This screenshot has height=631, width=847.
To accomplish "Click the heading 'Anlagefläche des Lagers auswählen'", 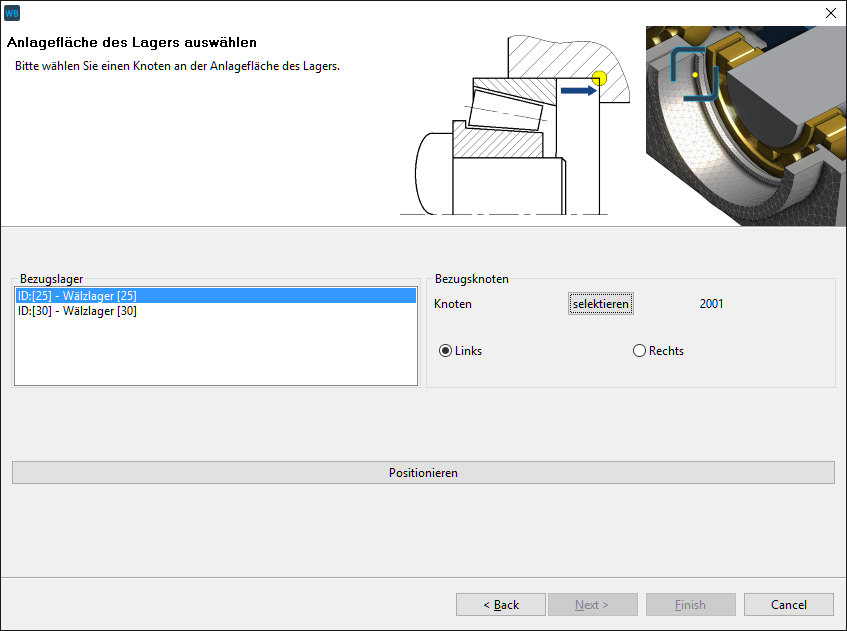I will pyautogui.click(x=132, y=43).
